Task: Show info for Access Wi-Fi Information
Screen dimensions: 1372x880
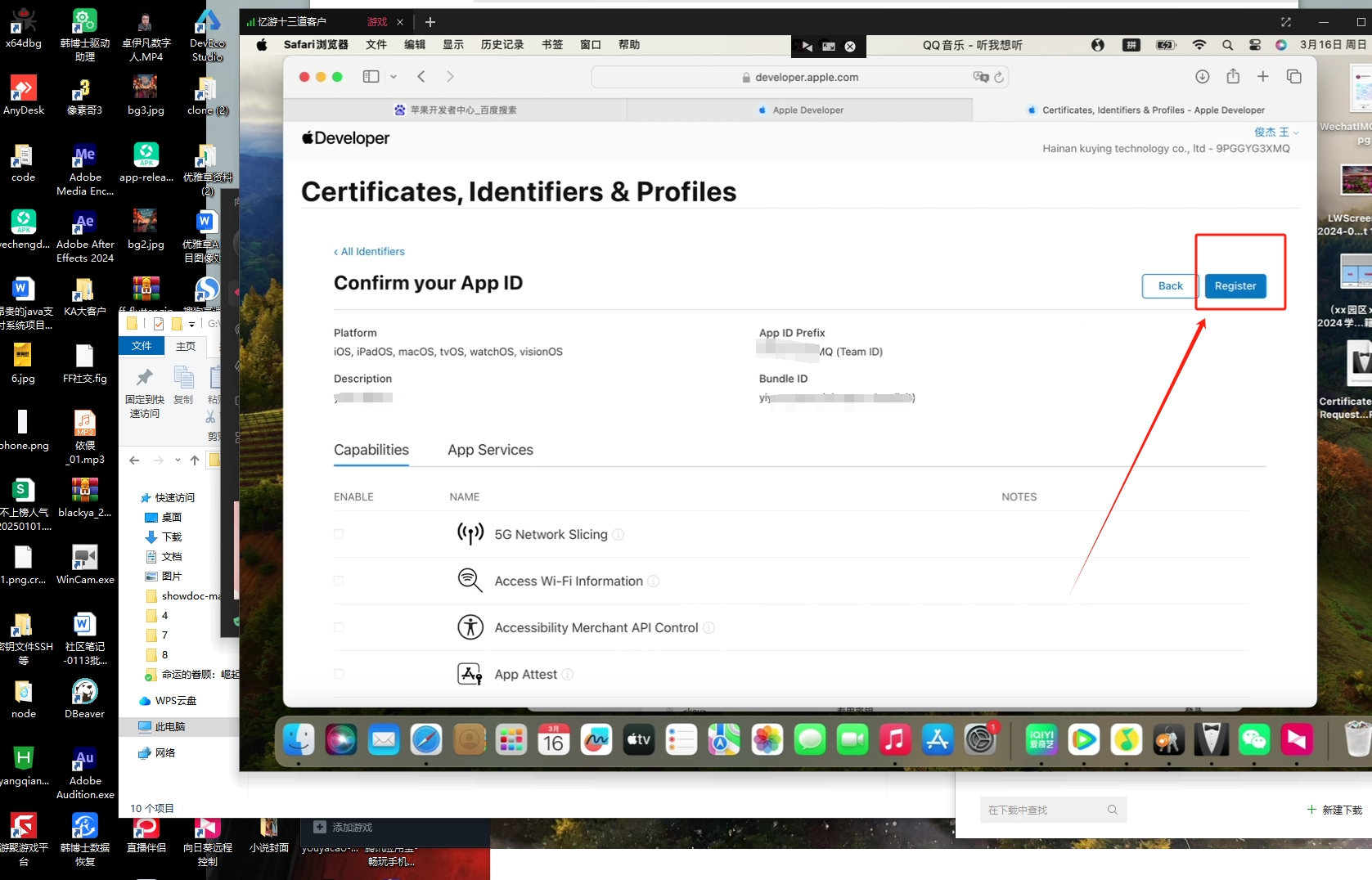Action: 654,581
